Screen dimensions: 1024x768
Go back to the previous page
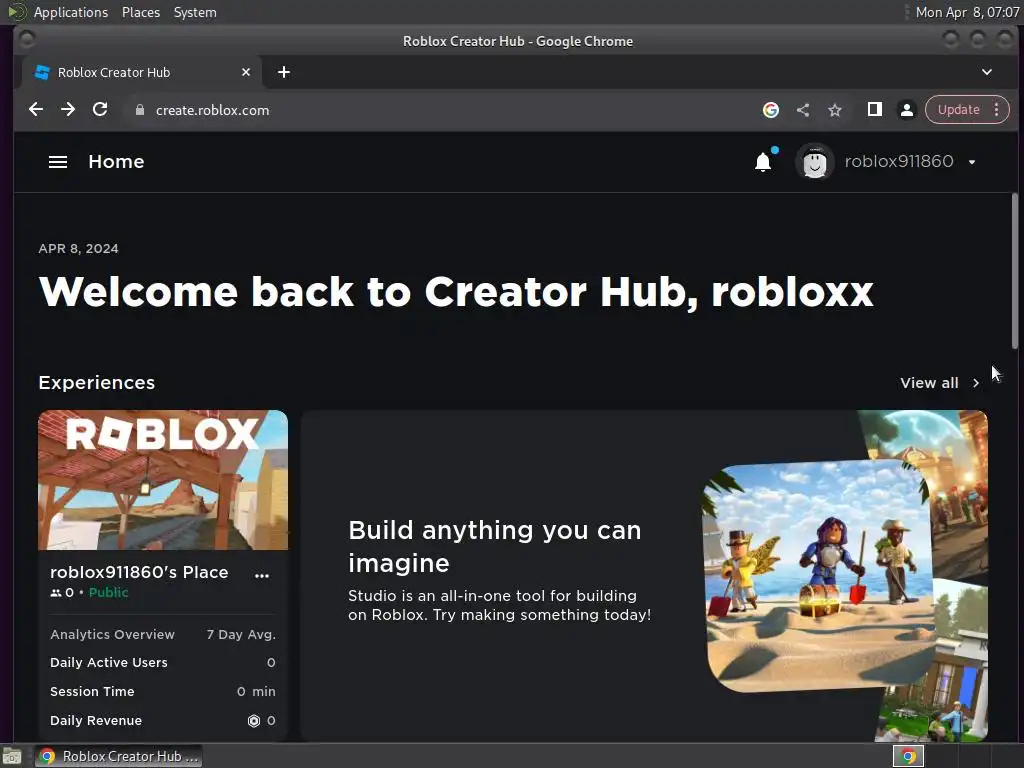point(36,110)
